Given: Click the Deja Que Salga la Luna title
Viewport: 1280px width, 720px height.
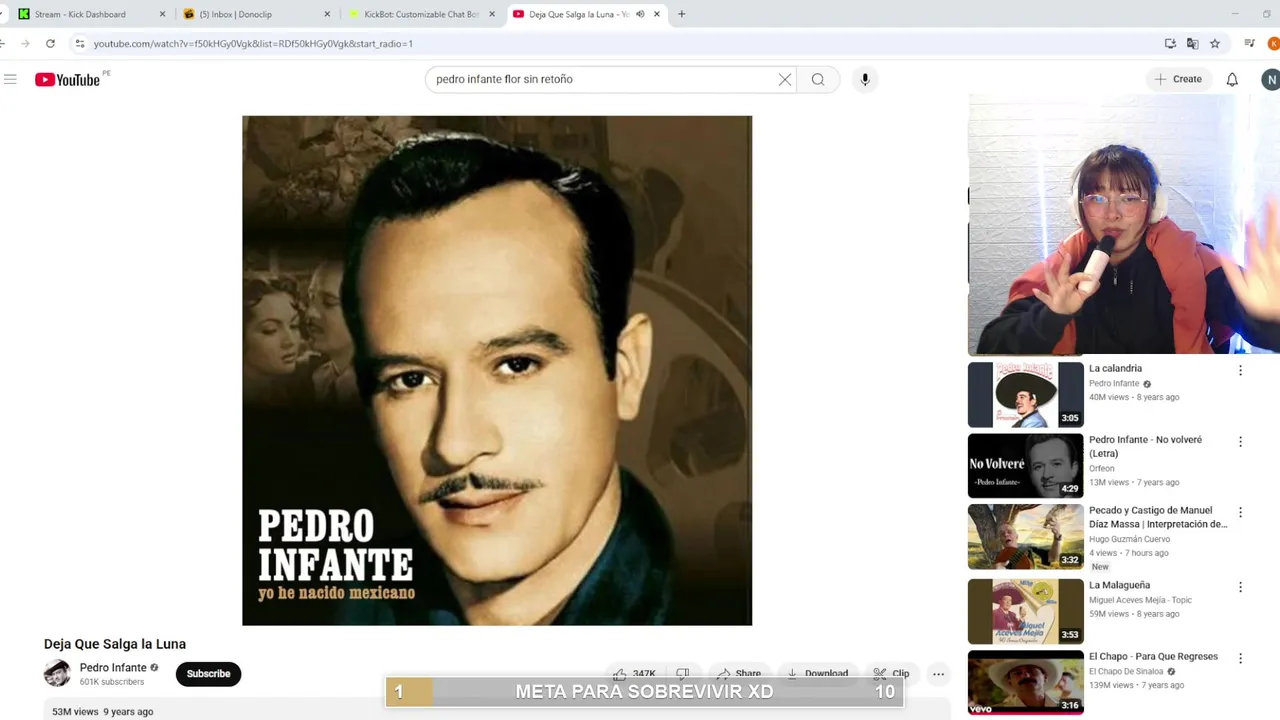Looking at the screenshot, I should pos(115,644).
